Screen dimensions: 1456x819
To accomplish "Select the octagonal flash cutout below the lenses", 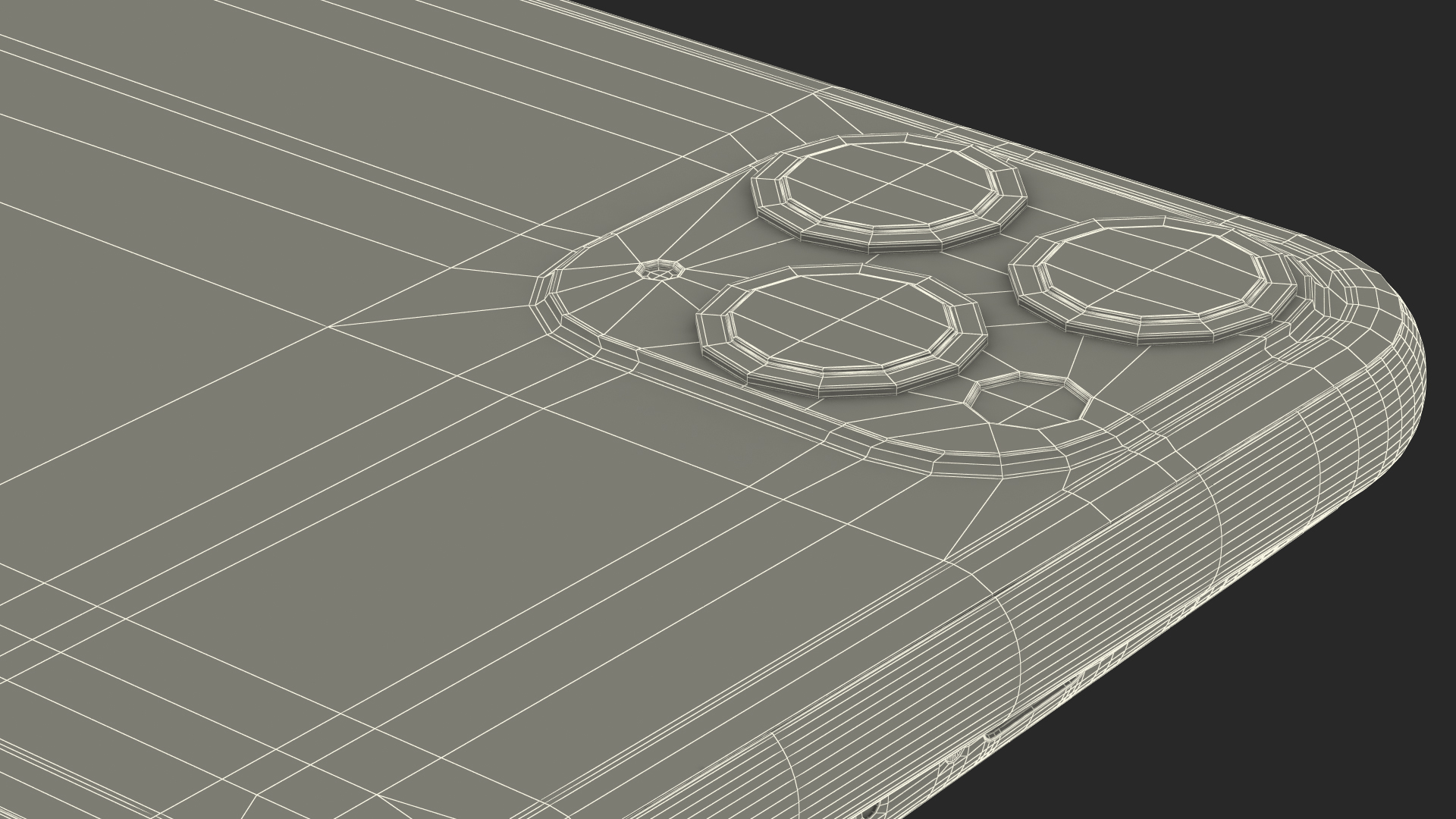I will pyautogui.click(x=1029, y=399).
